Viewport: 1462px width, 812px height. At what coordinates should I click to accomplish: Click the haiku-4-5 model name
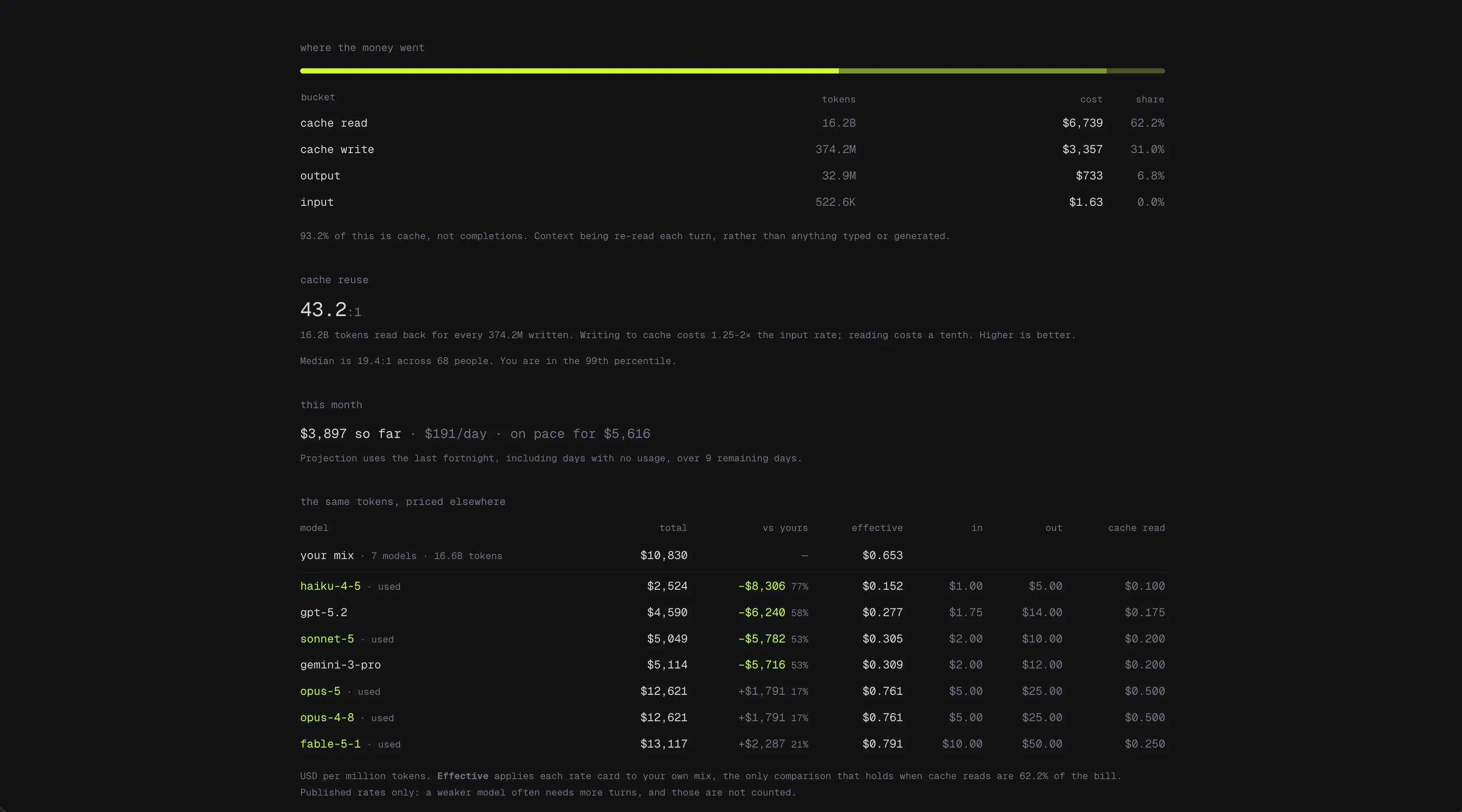click(330, 586)
